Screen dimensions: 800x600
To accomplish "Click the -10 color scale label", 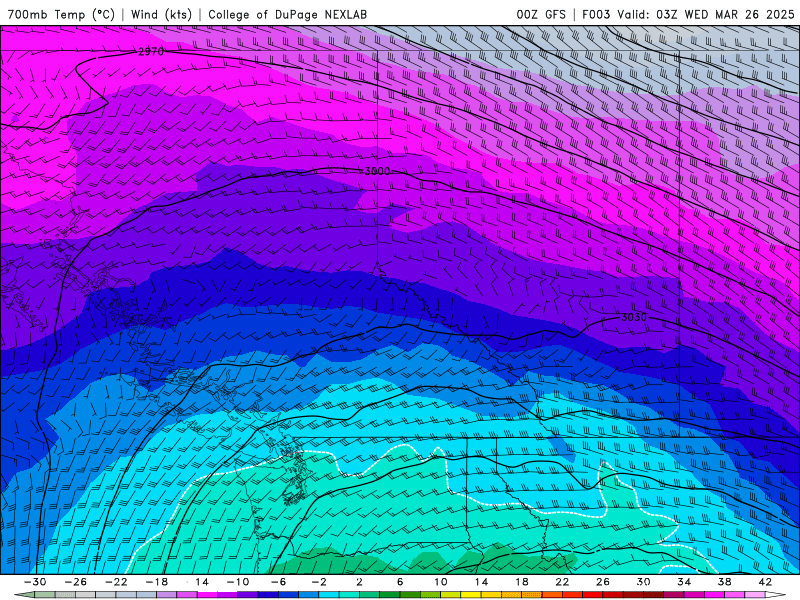I will pos(238,582).
